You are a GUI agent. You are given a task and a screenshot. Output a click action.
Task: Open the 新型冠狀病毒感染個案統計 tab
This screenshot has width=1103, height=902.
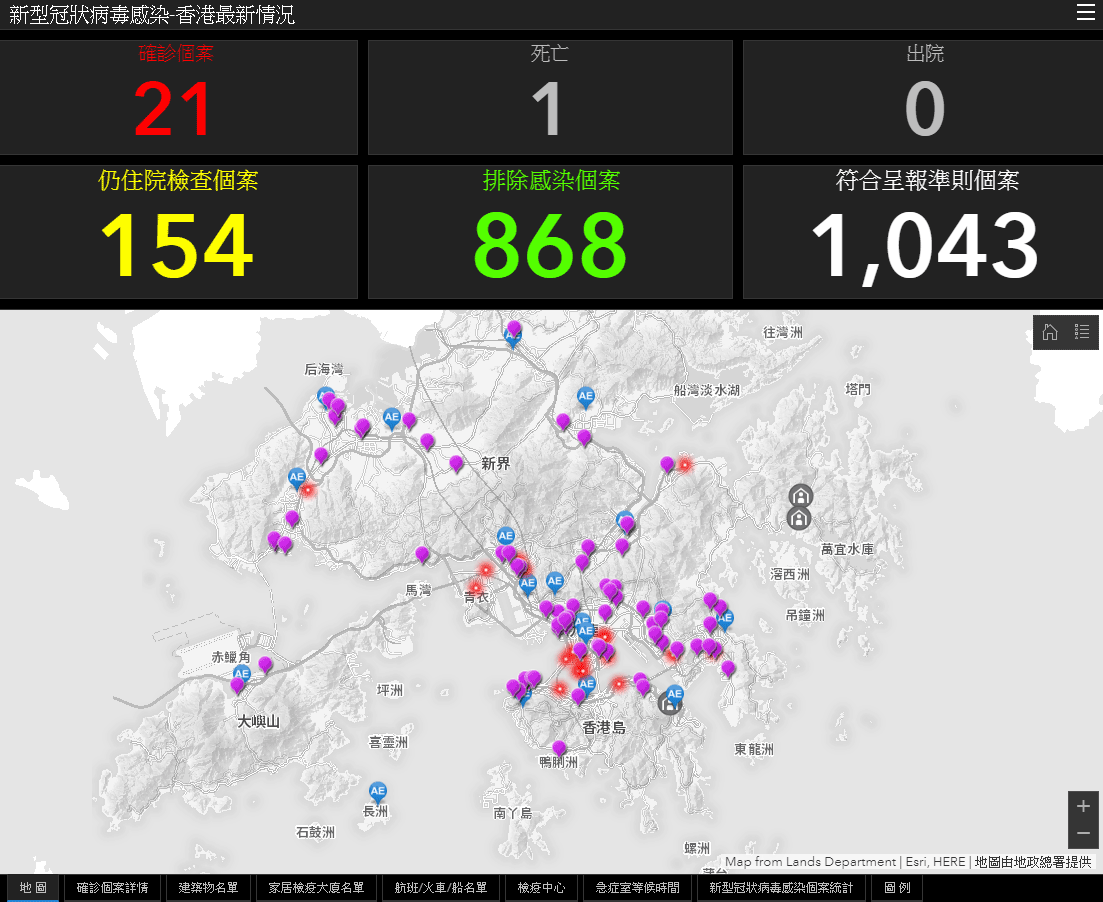[x=781, y=888]
